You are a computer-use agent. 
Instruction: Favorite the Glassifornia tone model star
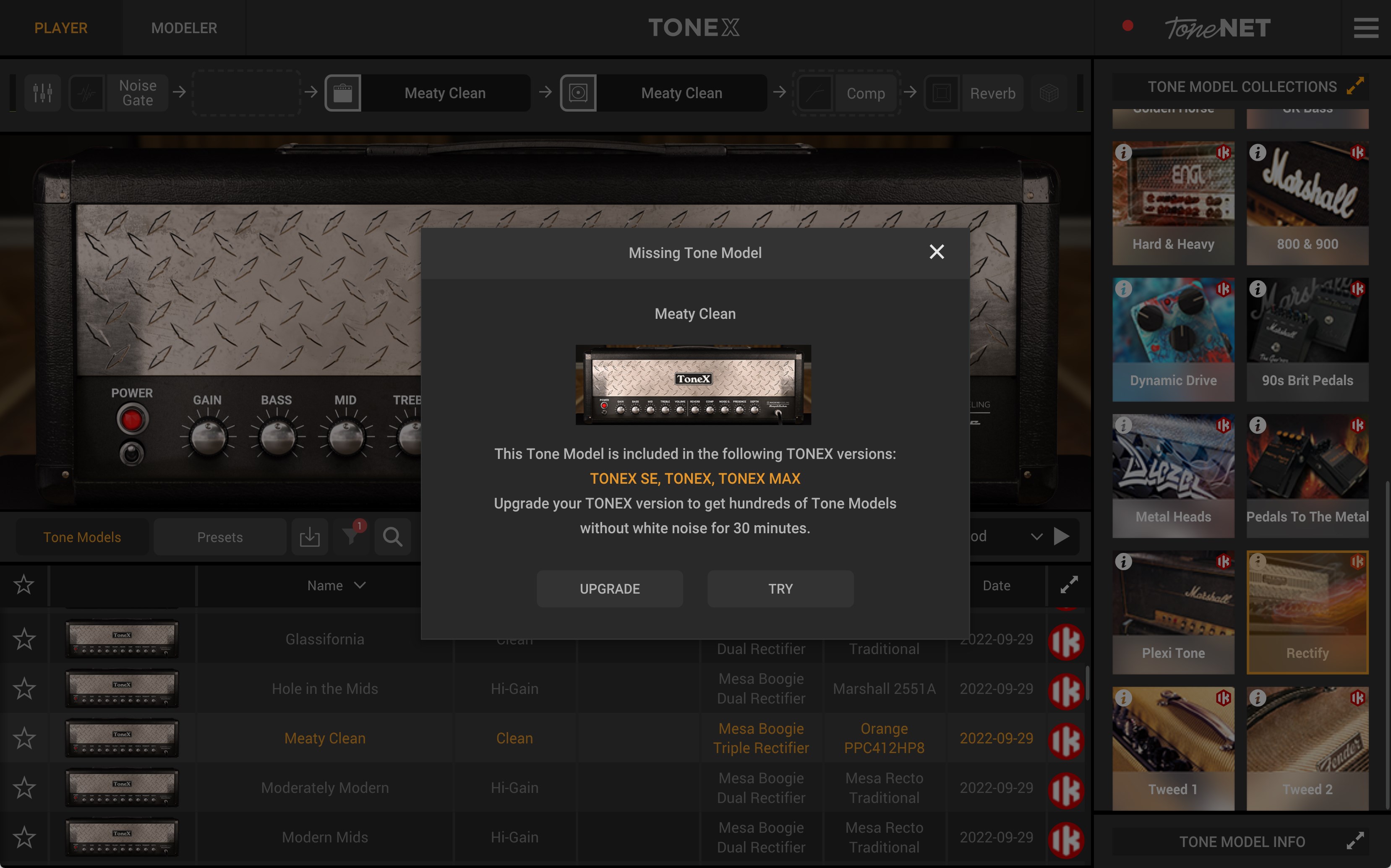[24, 639]
